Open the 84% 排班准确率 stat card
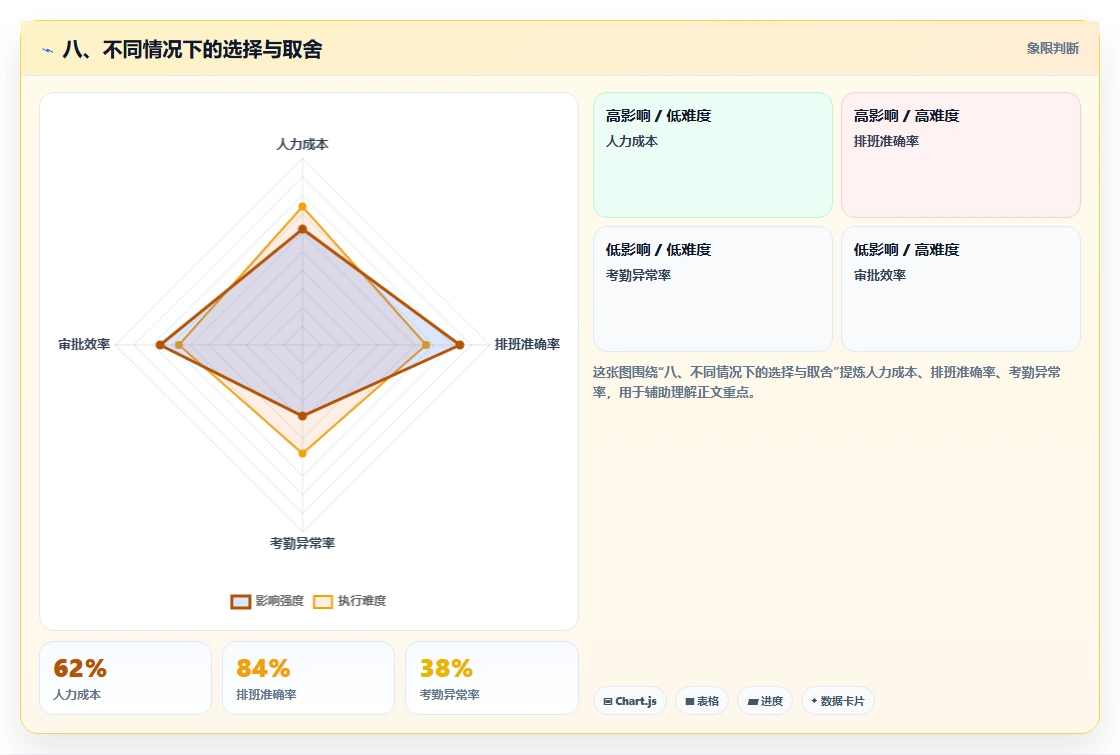Screen dimensions: 1120x755 point(309,678)
